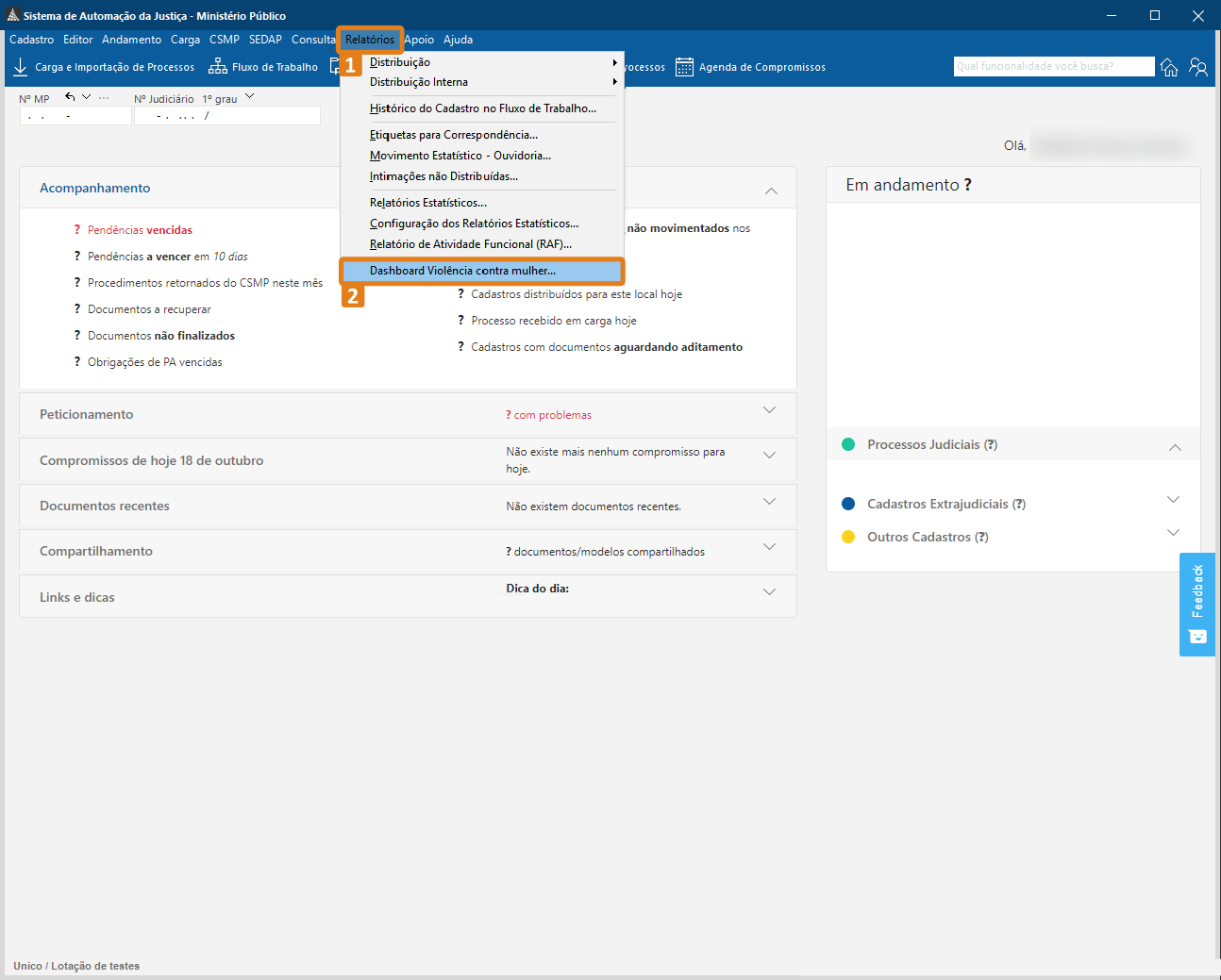Image resolution: width=1221 pixels, height=980 pixels.
Task: Open the Apoio menu
Action: point(419,40)
